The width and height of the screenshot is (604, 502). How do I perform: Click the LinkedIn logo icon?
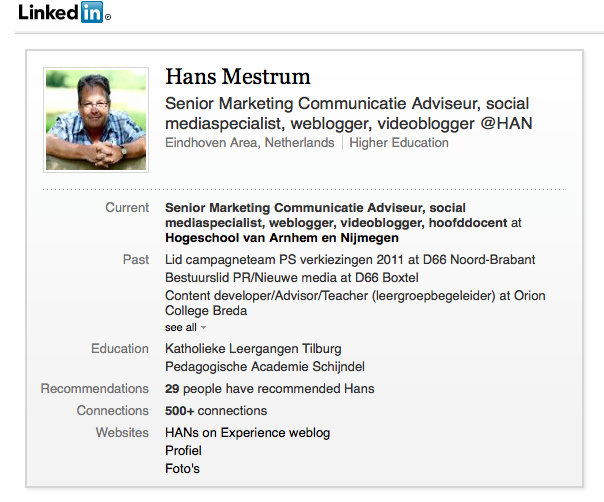pos(64,12)
